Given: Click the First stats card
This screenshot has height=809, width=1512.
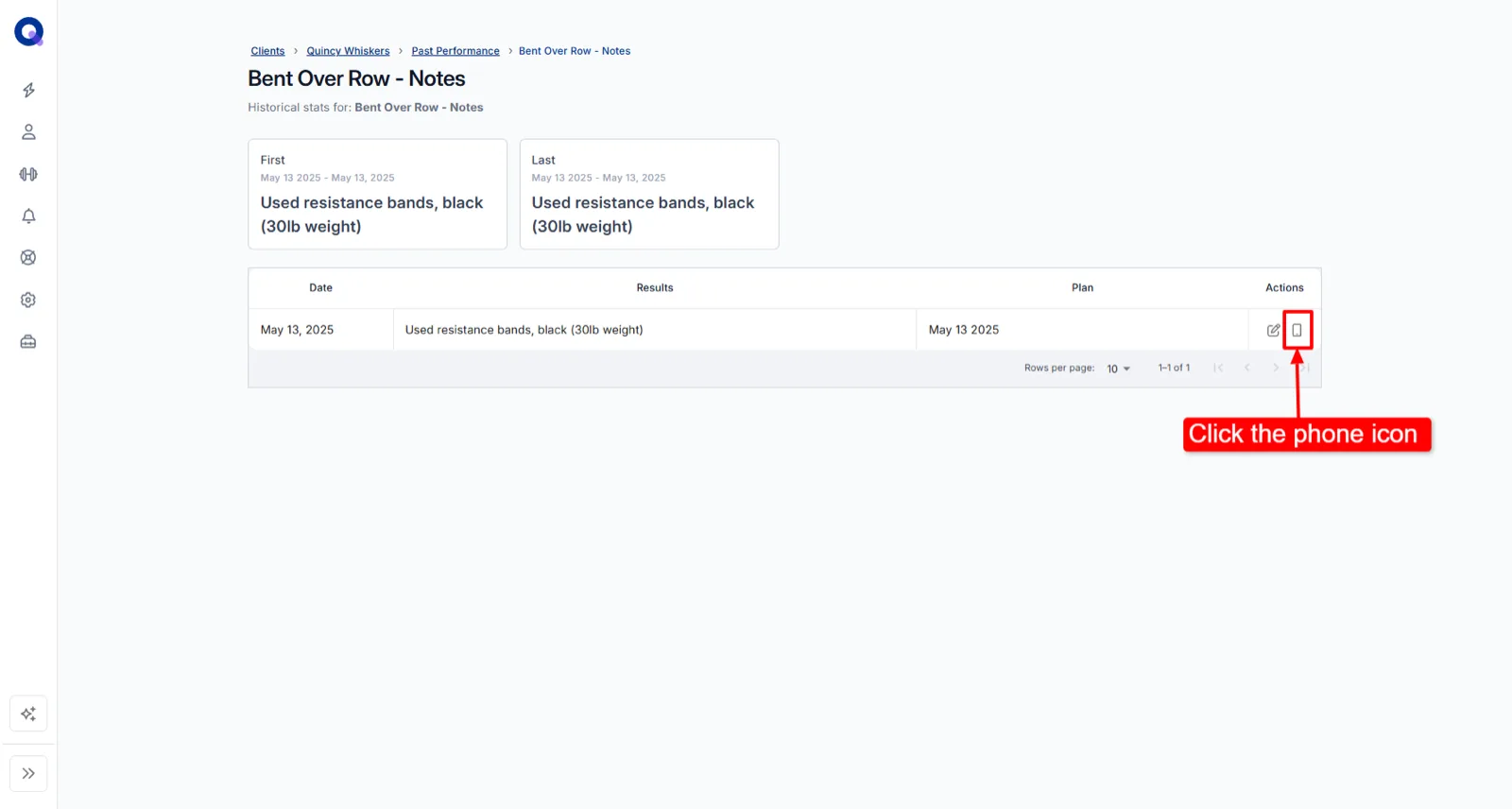Looking at the screenshot, I should tap(377, 194).
